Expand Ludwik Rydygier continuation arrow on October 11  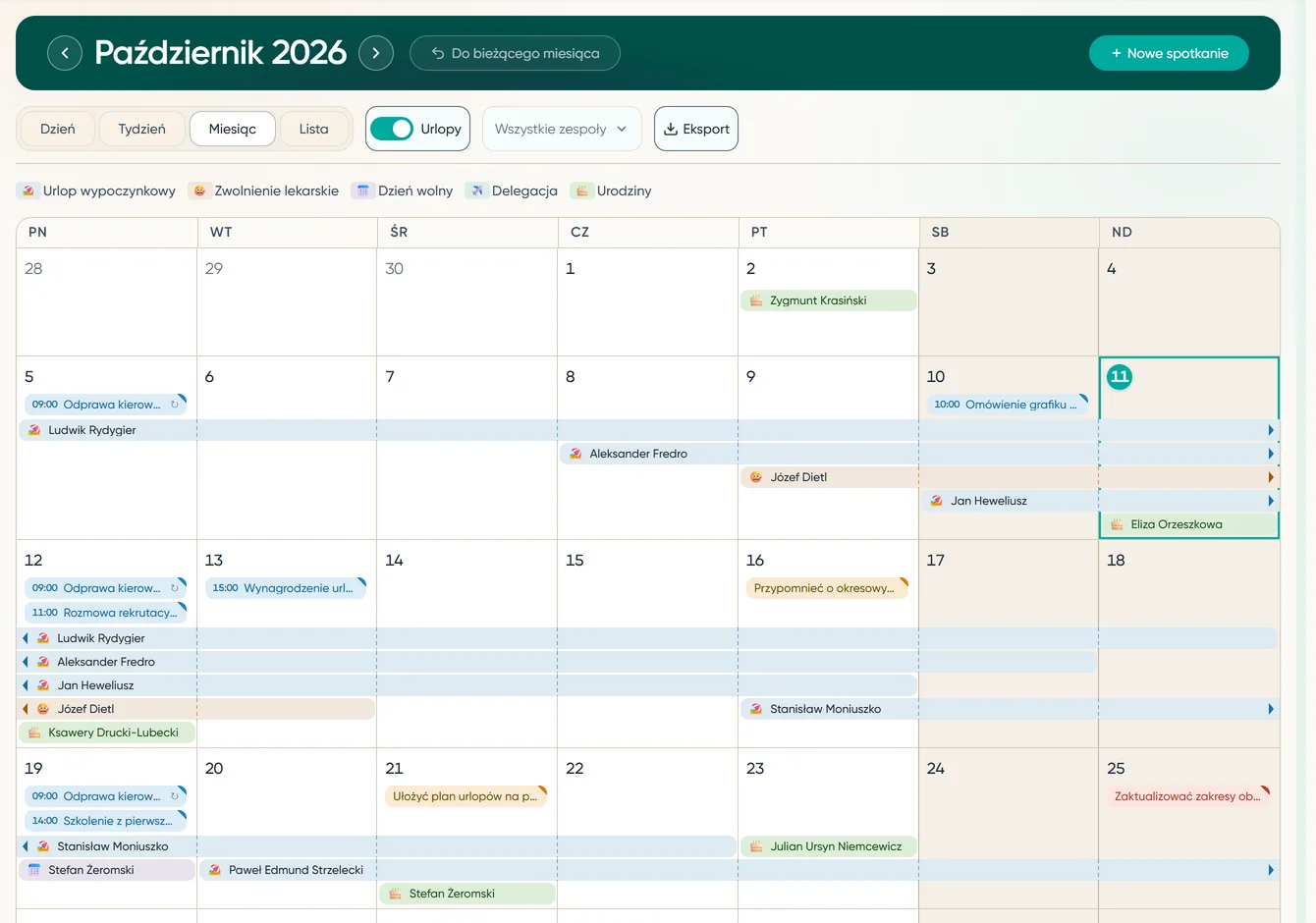click(x=1271, y=430)
